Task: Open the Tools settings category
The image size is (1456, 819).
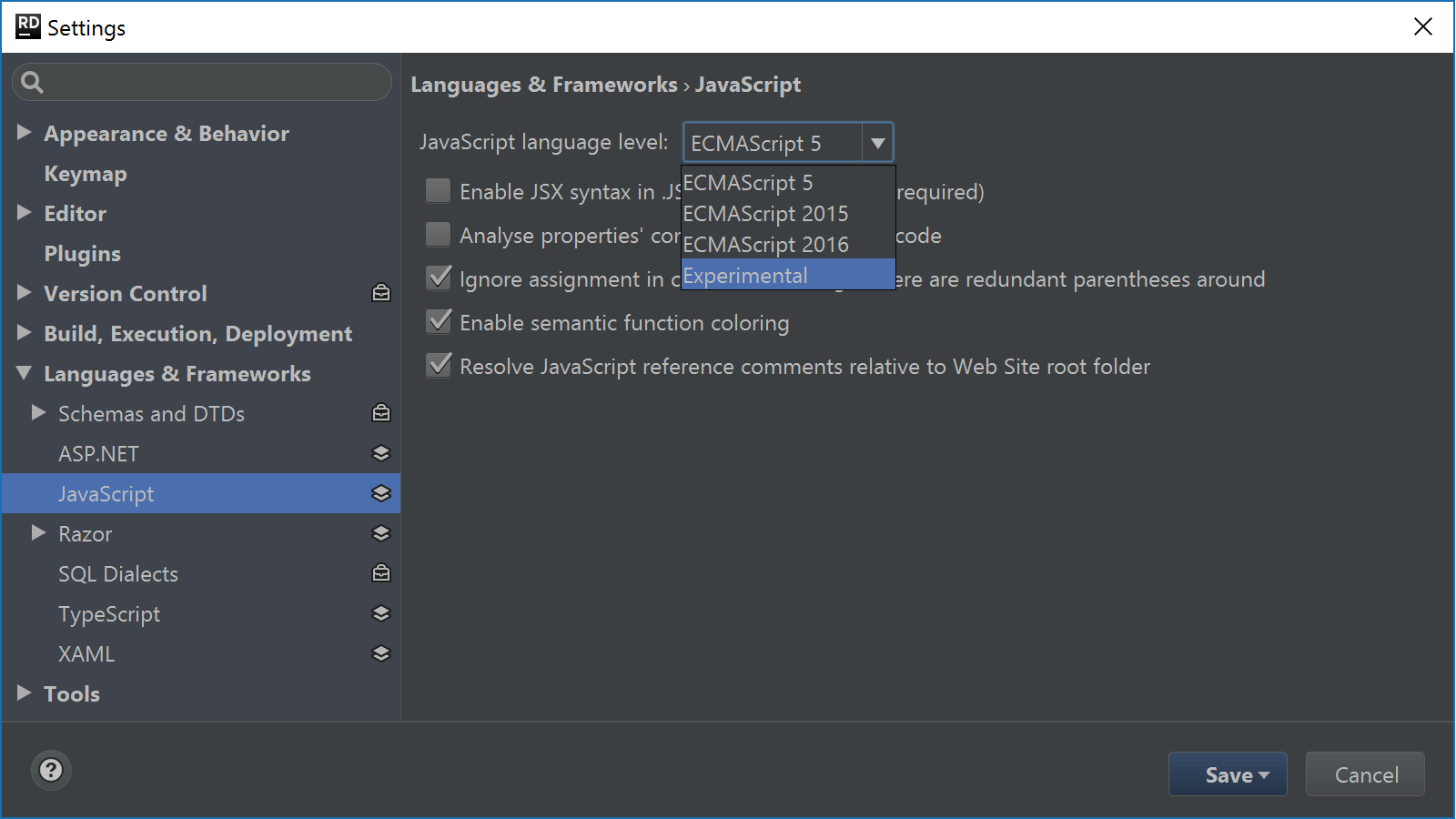Action: (72, 694)
